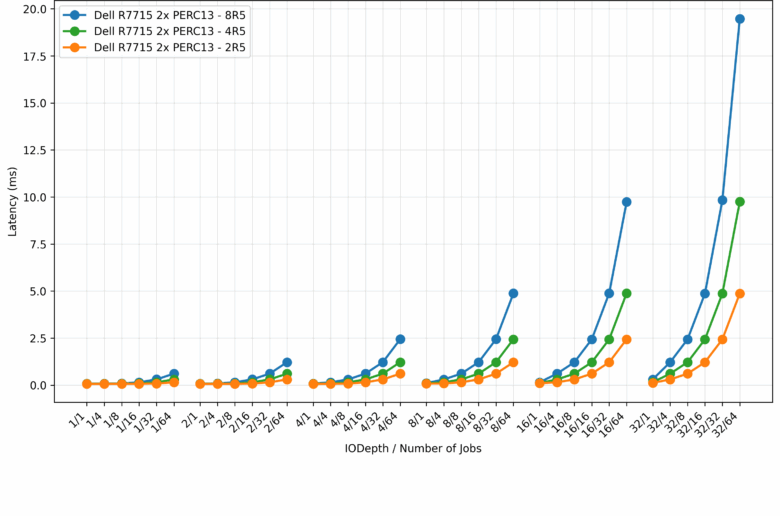Image resolution: width=780 pixels, height=516 pixels.
Task: Click the orange data point at 16/64
Action: pos(627,339)
